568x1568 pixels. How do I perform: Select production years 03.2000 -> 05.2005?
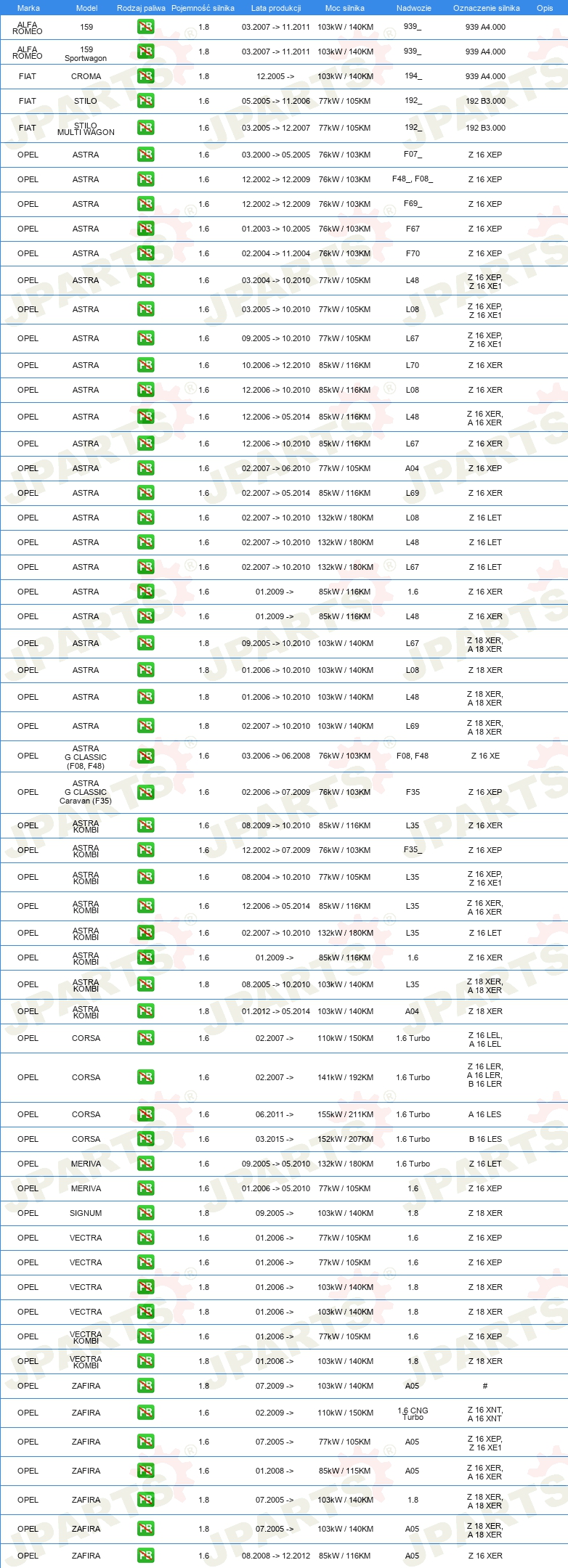coord(276,155)
